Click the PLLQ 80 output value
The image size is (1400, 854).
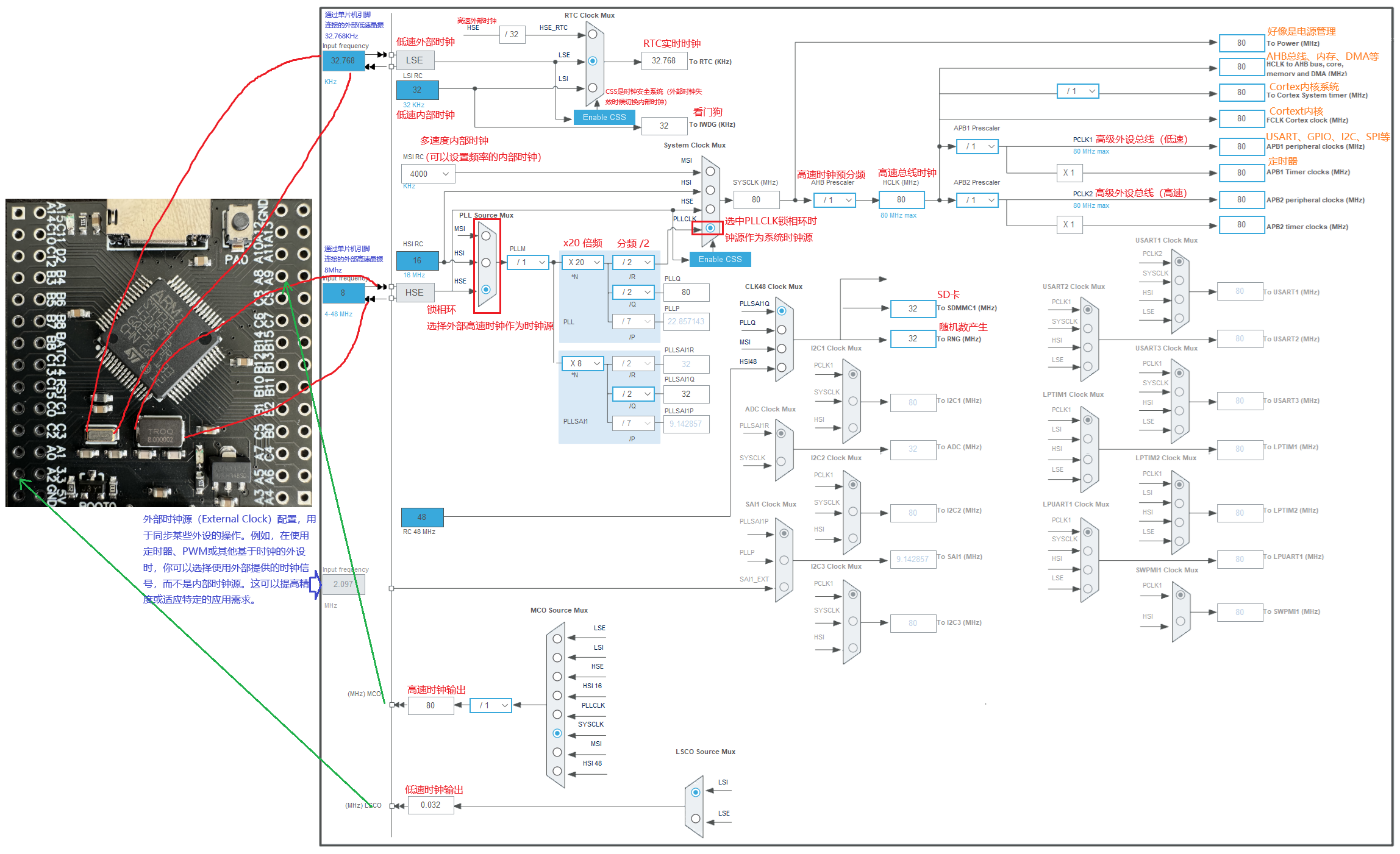coord(686,293)
